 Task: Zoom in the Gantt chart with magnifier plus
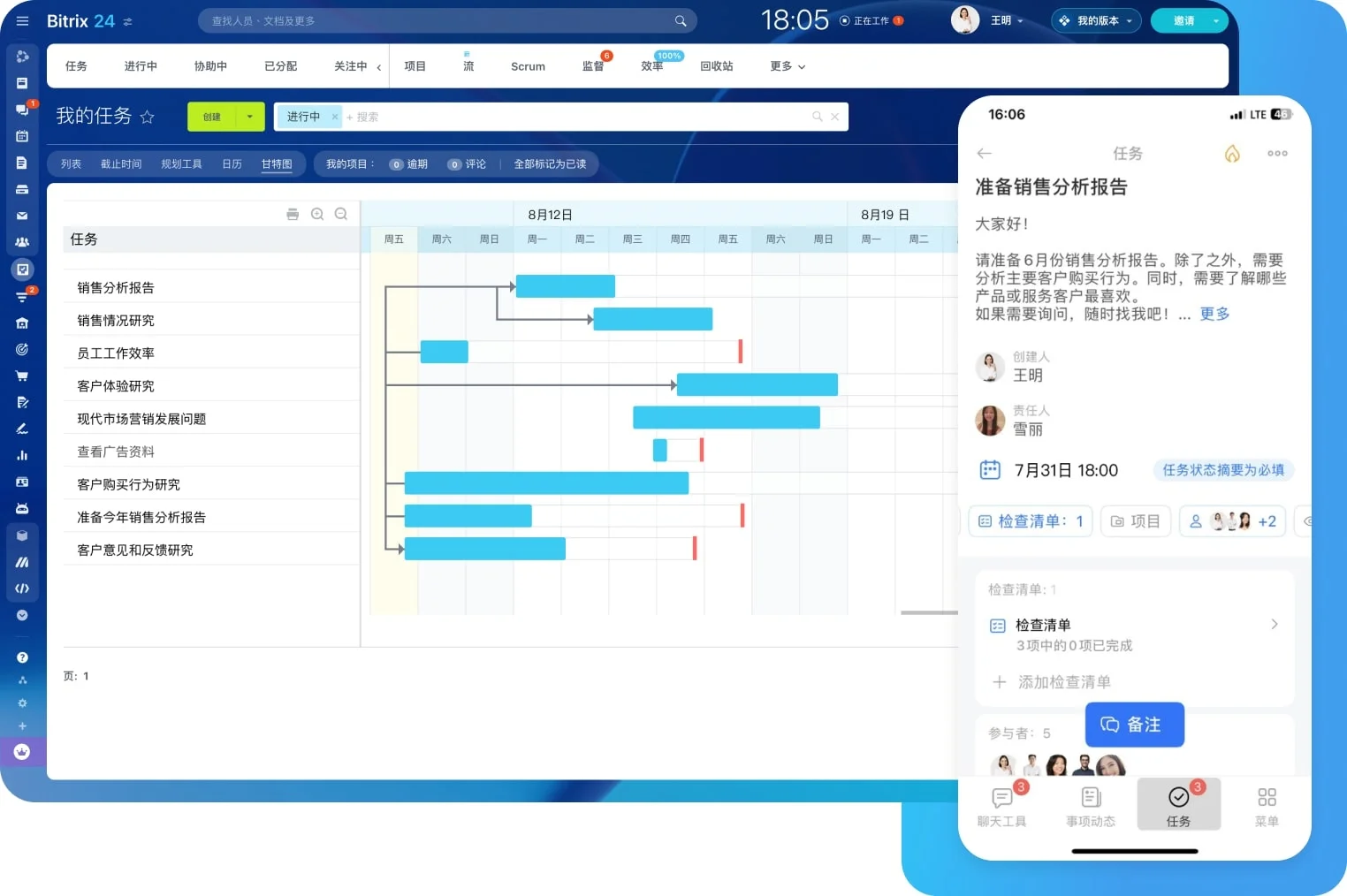point(317,214)
